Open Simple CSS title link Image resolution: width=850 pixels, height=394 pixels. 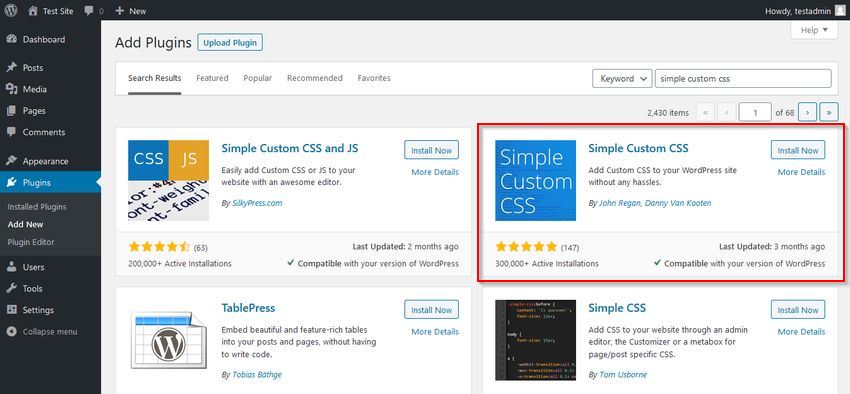(617, 308)
